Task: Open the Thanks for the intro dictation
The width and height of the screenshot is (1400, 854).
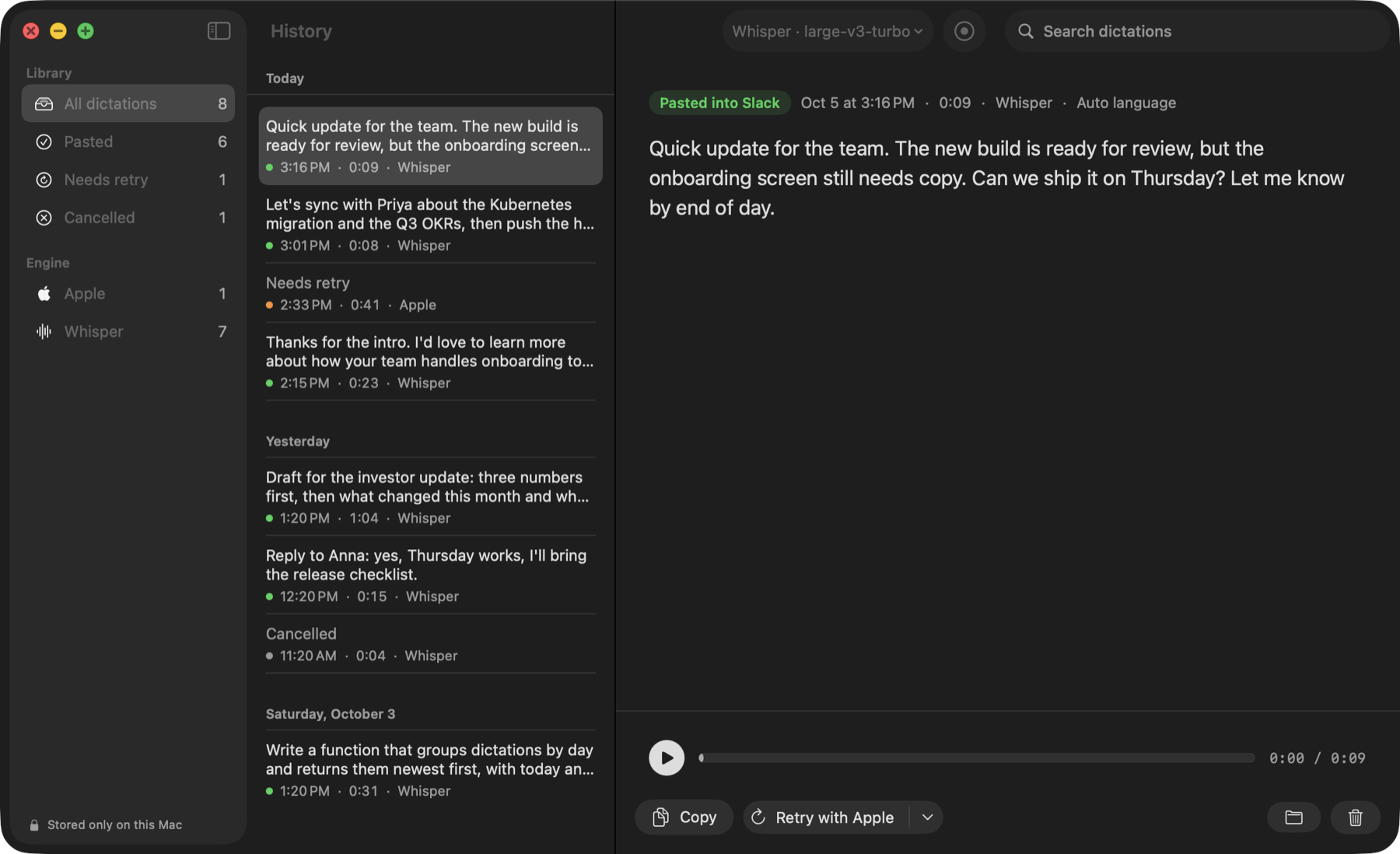Action: tap(430, 362)
